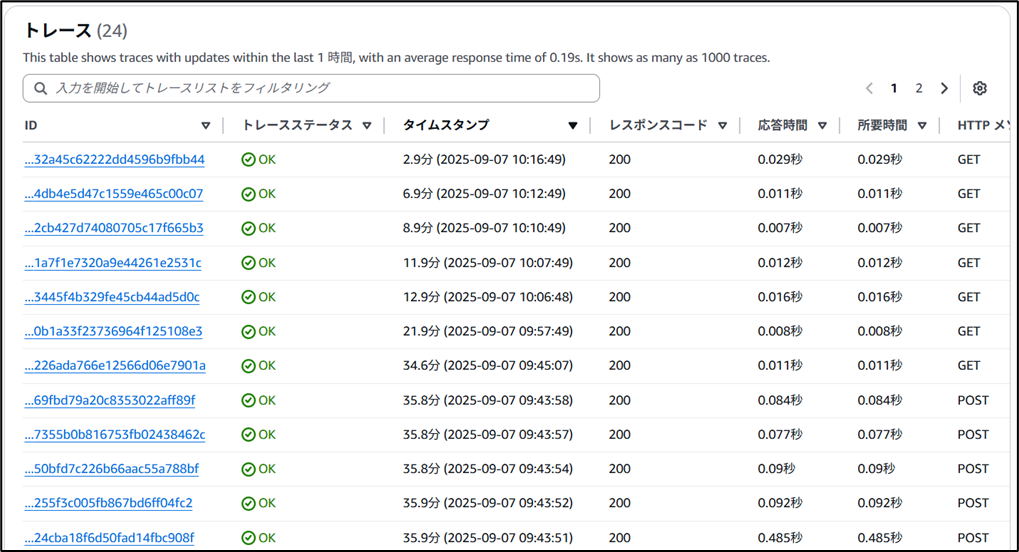The height and width of the screenshot is (552, 1019).
Task: Open trace ...69fbd79a20c8353022aff89f
Action: tap(110, 401)
